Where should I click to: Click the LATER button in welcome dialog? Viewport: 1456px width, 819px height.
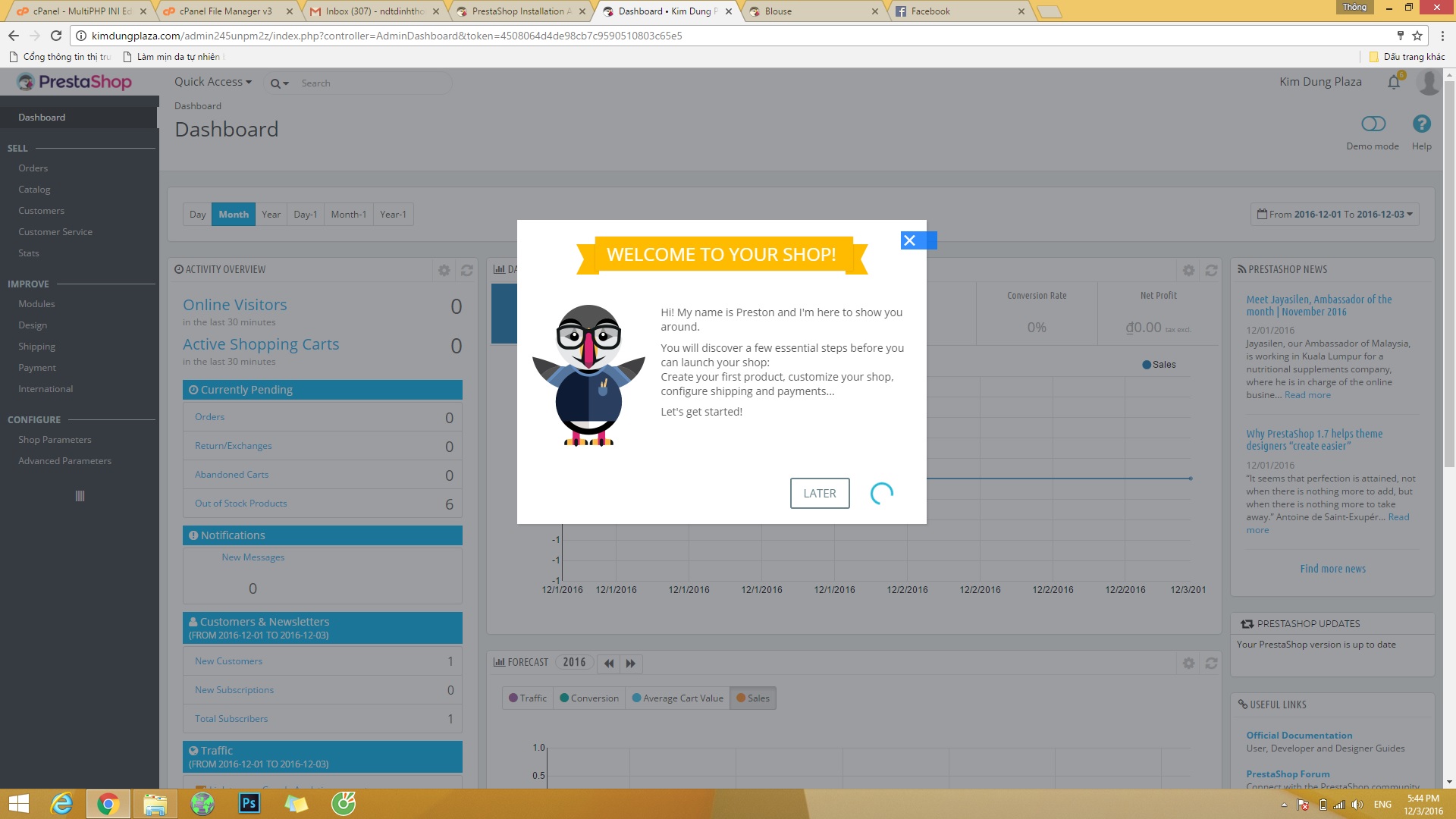coord(820,493)
